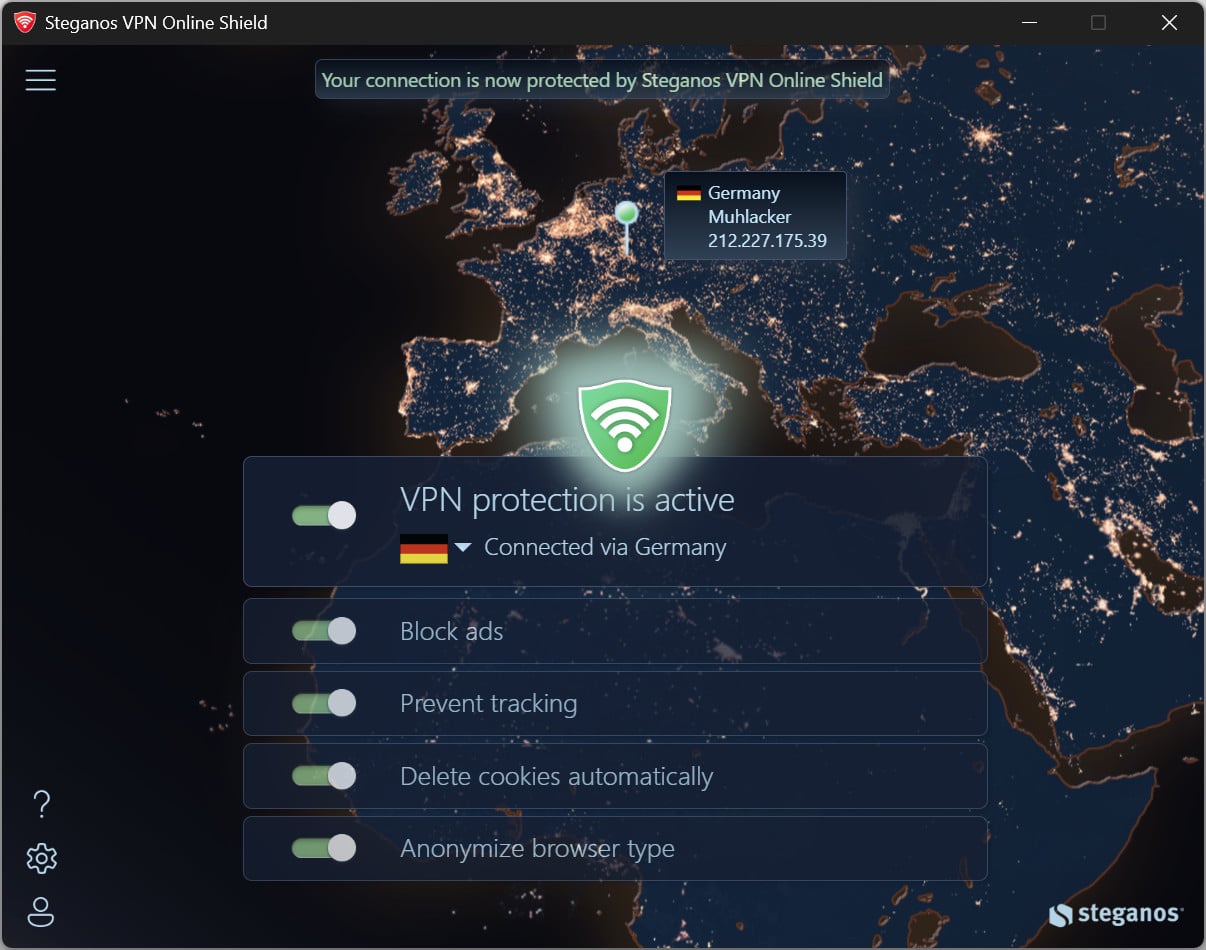Click the Germany Muhlacker server info box
1206x950 pixels.
click(x=755, y=216)
